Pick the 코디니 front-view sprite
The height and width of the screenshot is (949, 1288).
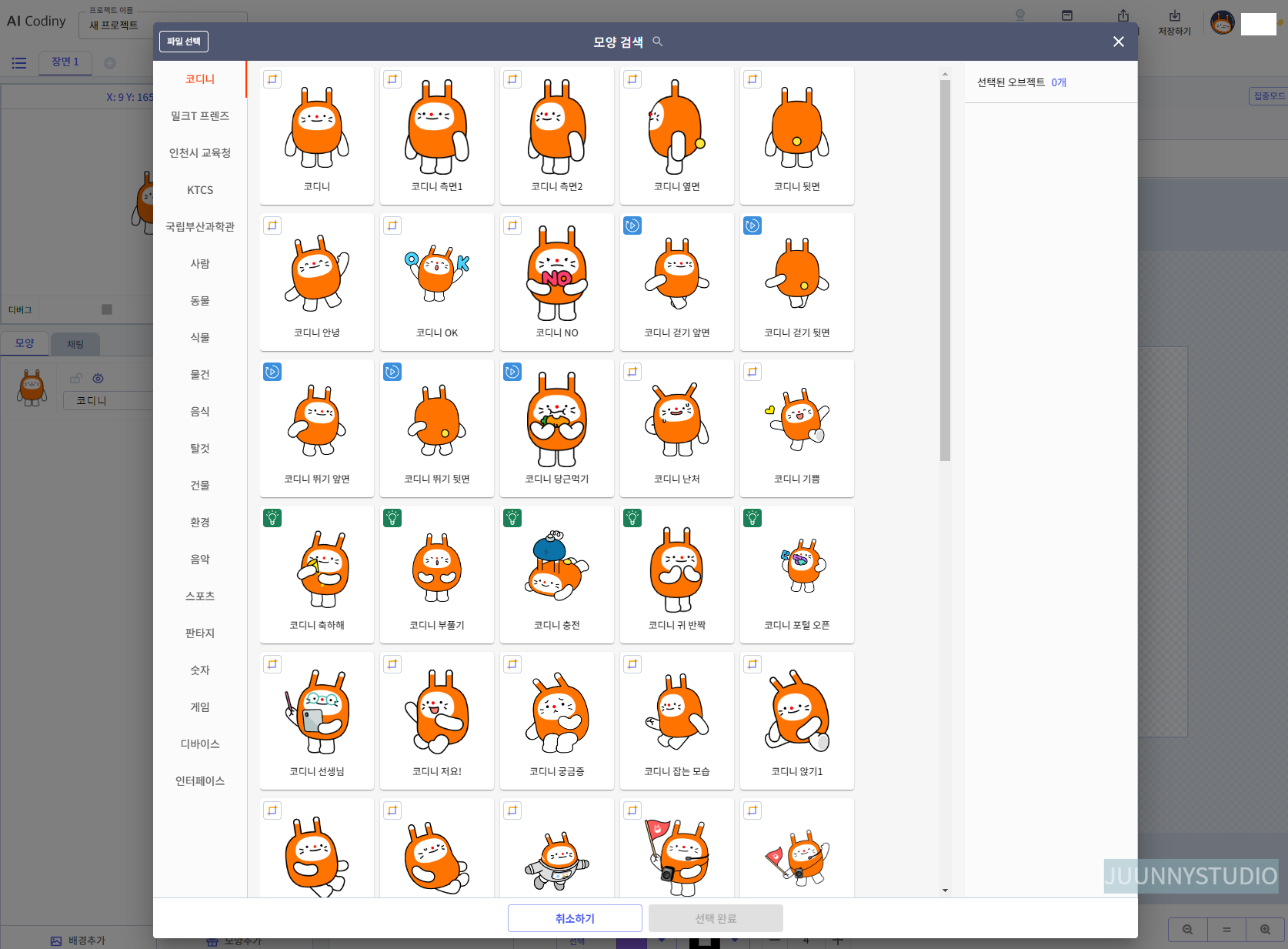[x=317, y=135]
